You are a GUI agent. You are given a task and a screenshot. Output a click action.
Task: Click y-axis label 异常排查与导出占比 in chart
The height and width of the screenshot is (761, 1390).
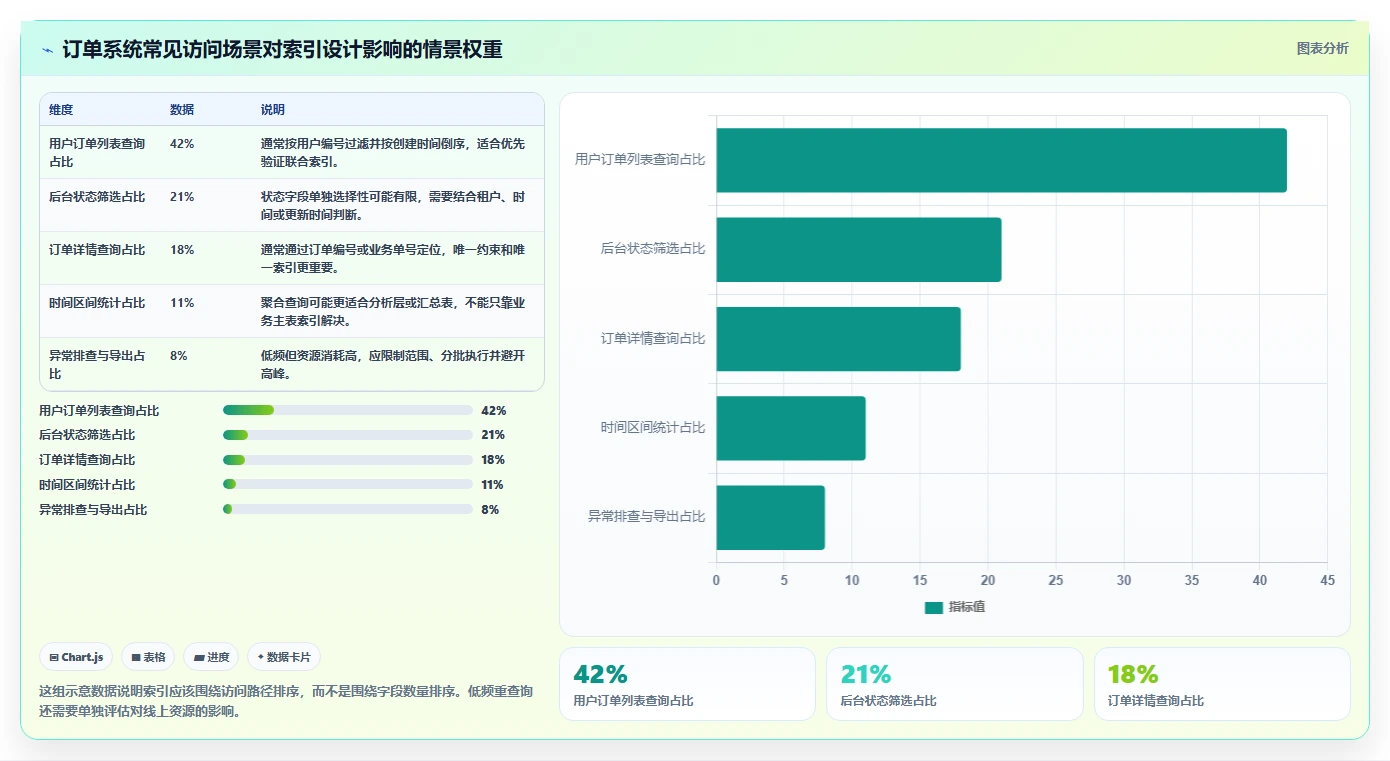647,517
